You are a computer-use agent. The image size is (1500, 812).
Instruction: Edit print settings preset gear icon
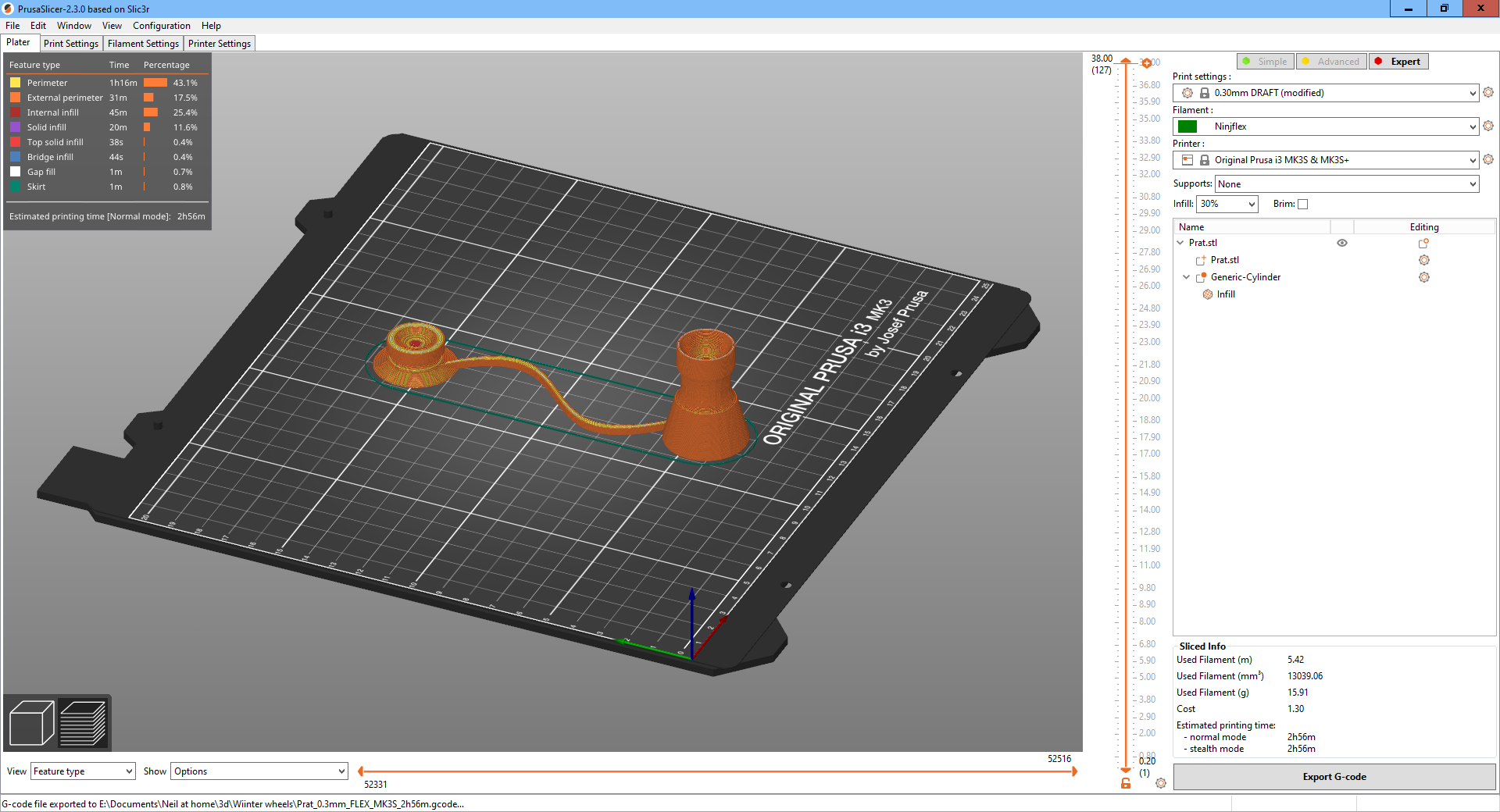[1488, 92]
